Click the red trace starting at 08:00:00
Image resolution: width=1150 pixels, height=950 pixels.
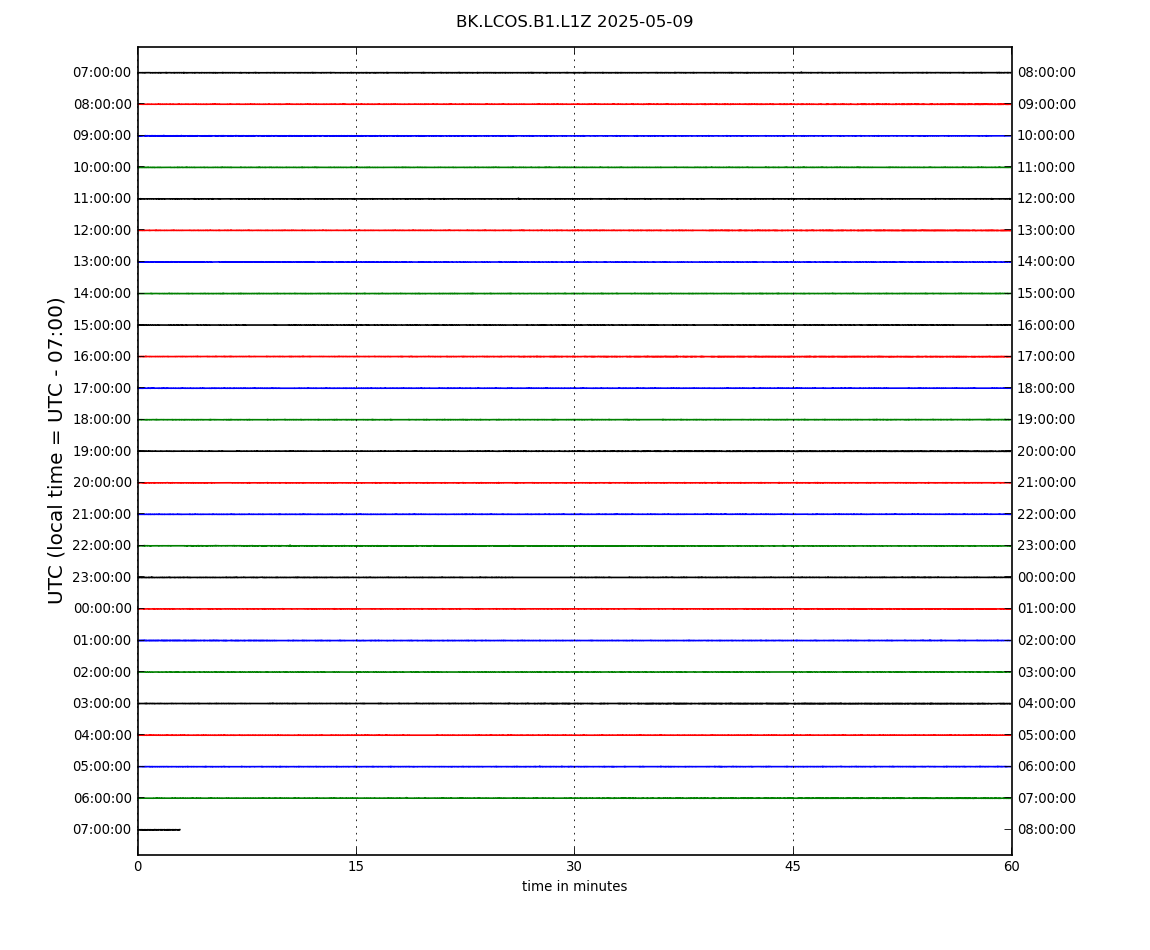[574, 104]
